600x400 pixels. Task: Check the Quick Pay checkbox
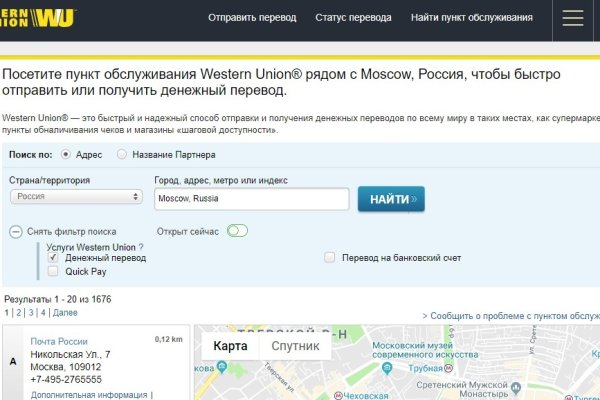click(53, 271)
